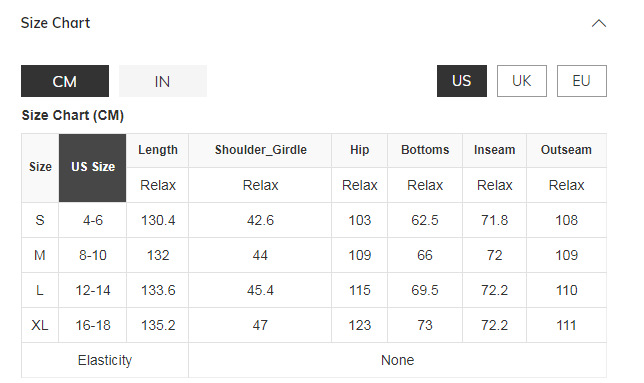Click the Size Chart (CM) title

(73, 115)
